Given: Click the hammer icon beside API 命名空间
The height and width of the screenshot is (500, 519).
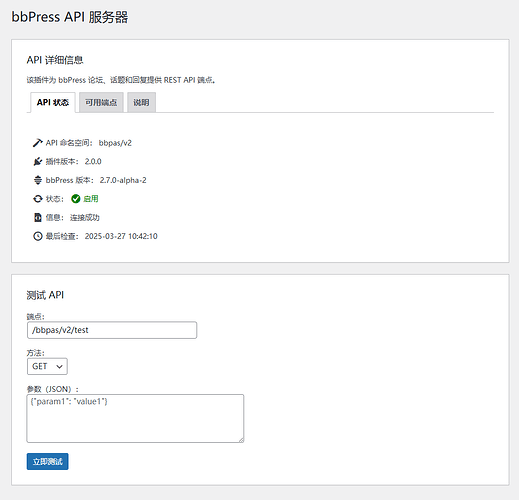Looking at the screenshot, I should click(x=38, y=143).
